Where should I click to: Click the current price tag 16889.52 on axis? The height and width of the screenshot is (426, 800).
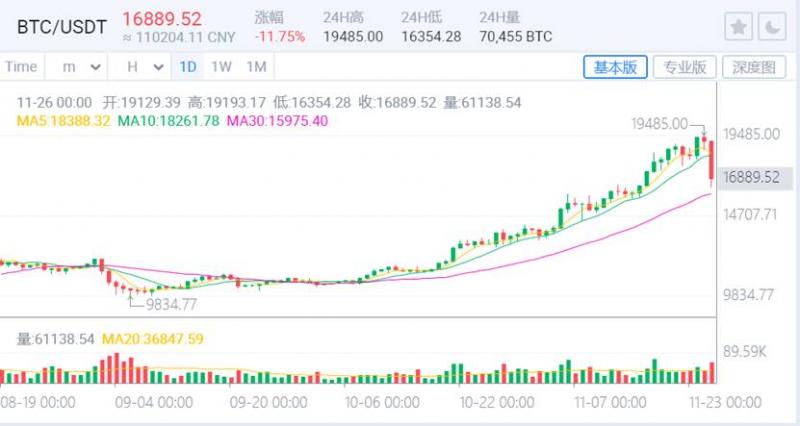click(x=750, y=177)
